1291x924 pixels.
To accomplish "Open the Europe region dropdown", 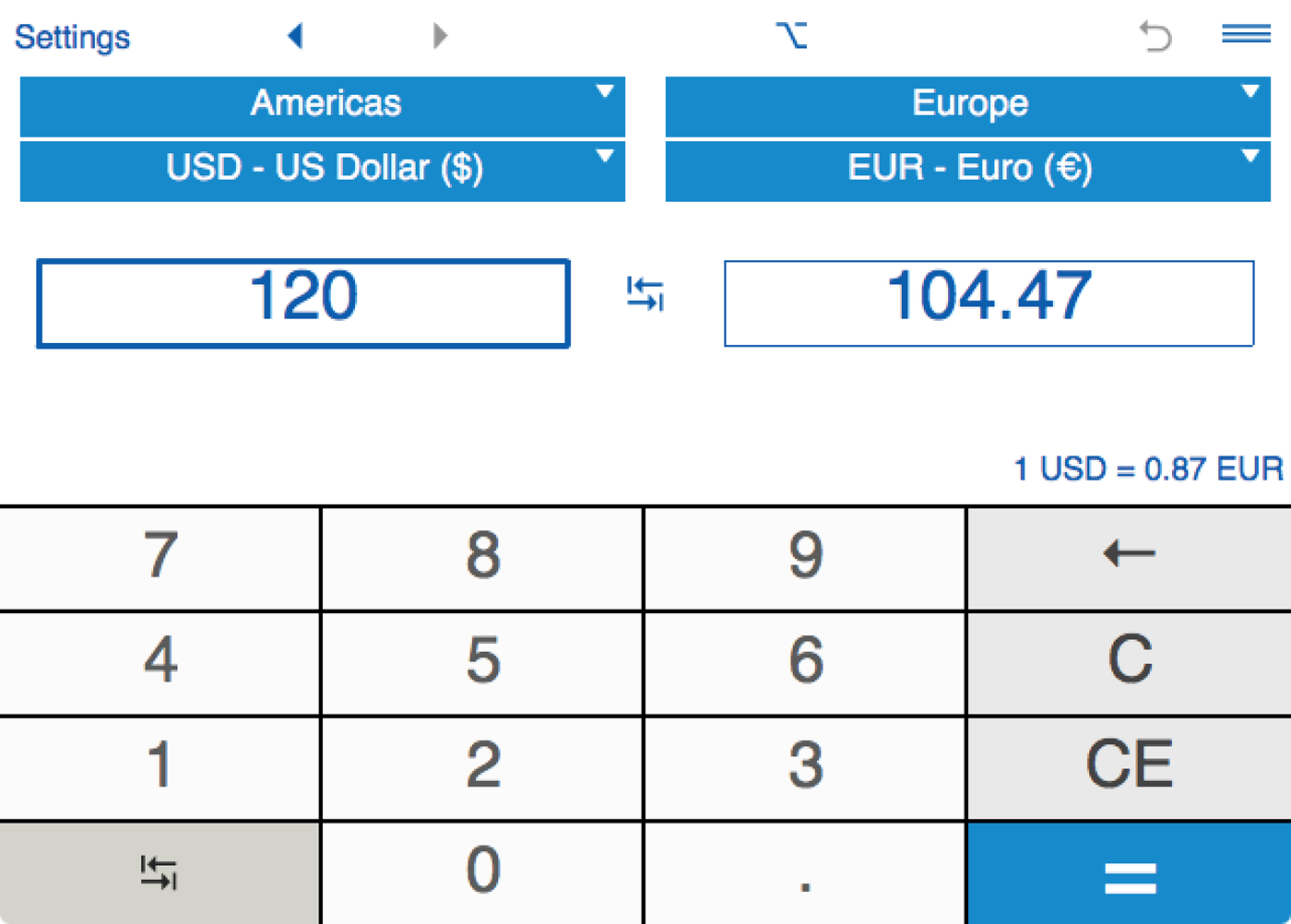I will pos(967,104).
